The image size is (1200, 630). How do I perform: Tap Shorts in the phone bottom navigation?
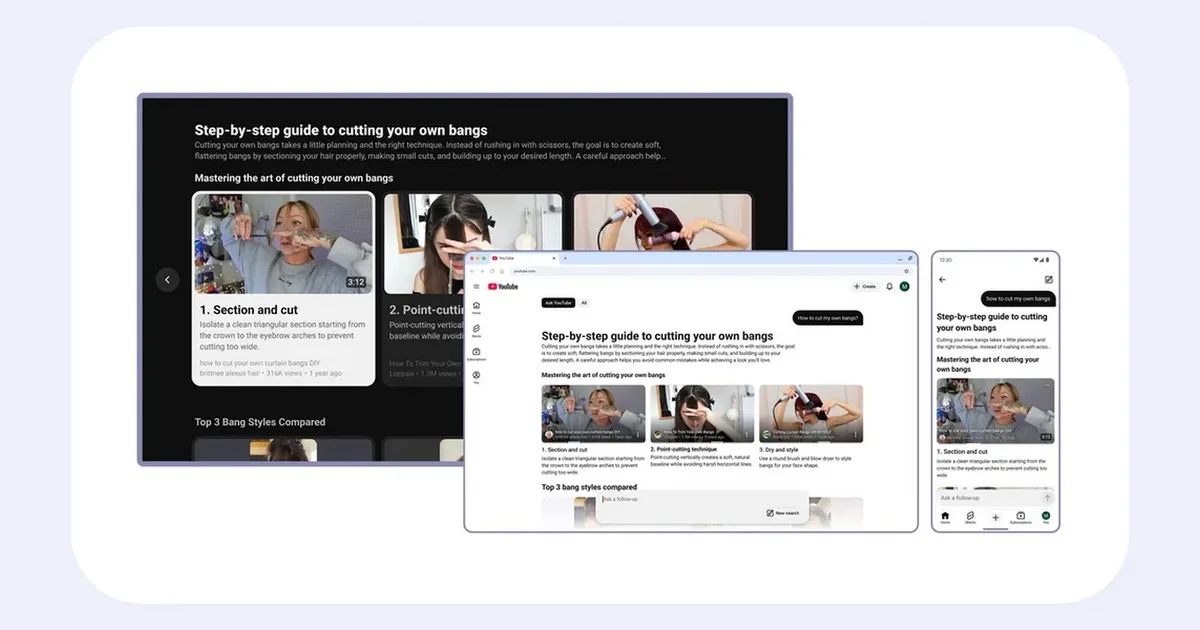point(970,517)
